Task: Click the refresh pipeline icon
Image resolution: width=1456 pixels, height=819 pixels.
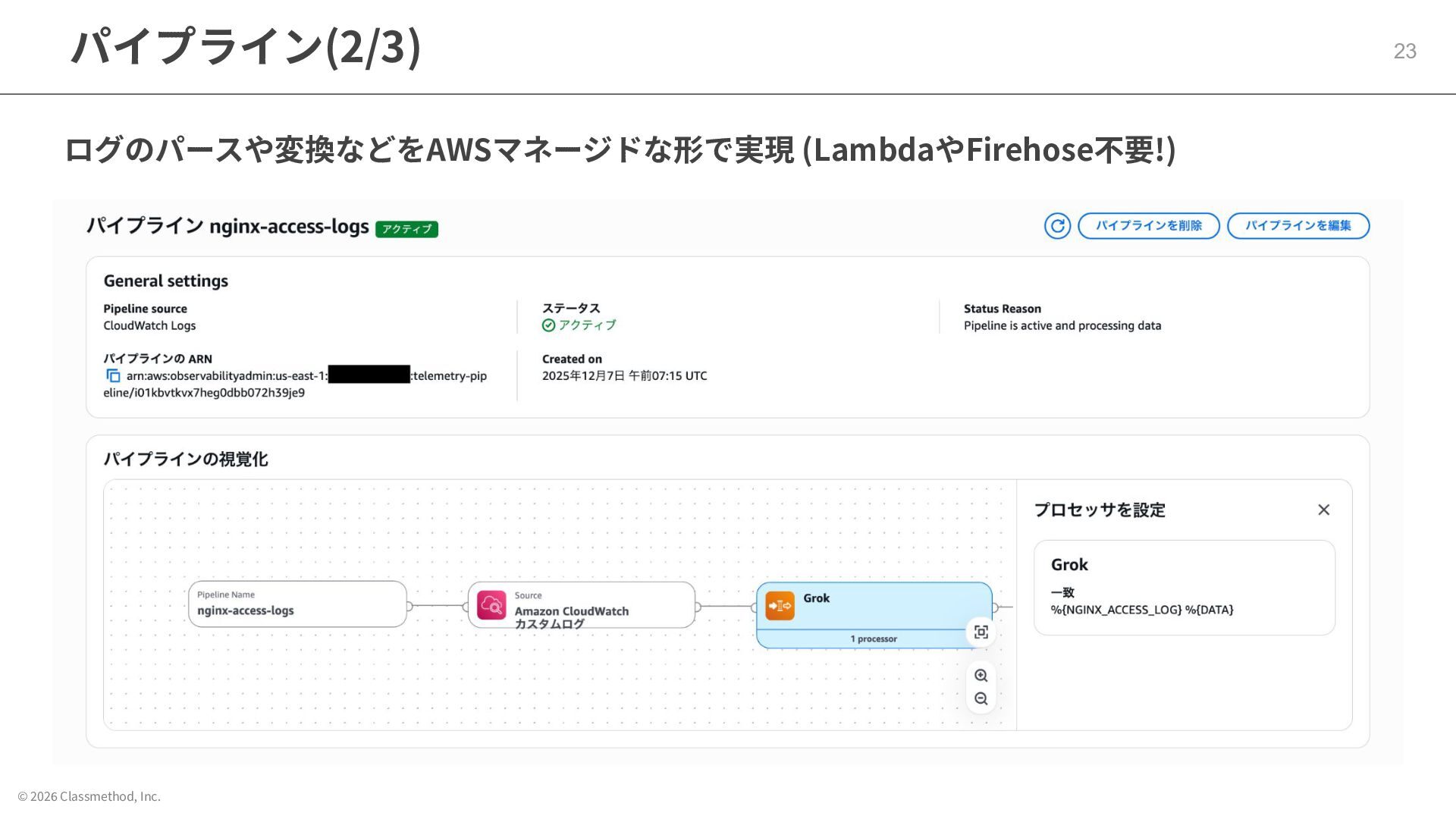Action: click(1057, 226)
